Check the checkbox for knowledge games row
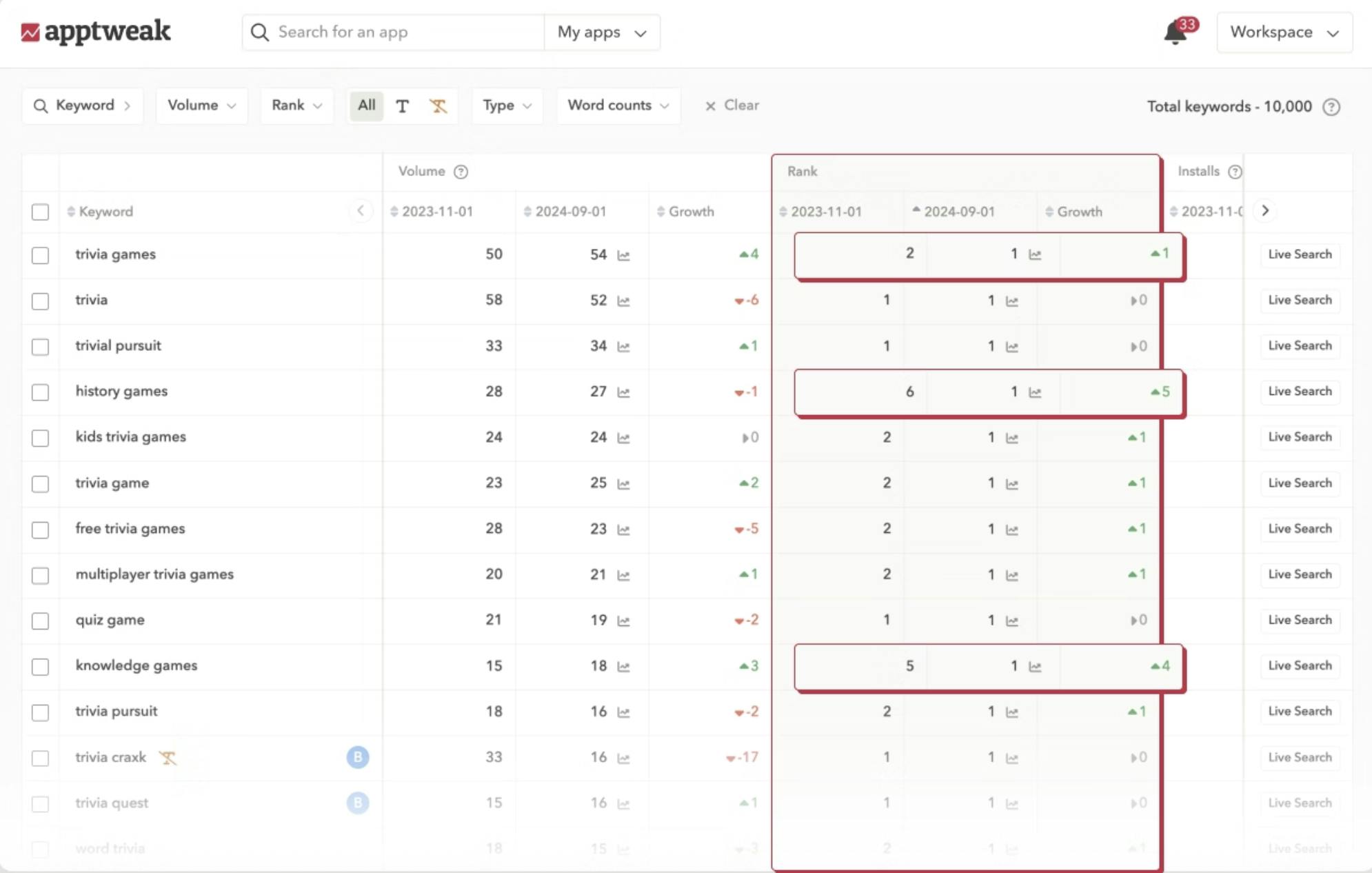The height and width of the screenshot is (873, 1372). click(41, 666)
